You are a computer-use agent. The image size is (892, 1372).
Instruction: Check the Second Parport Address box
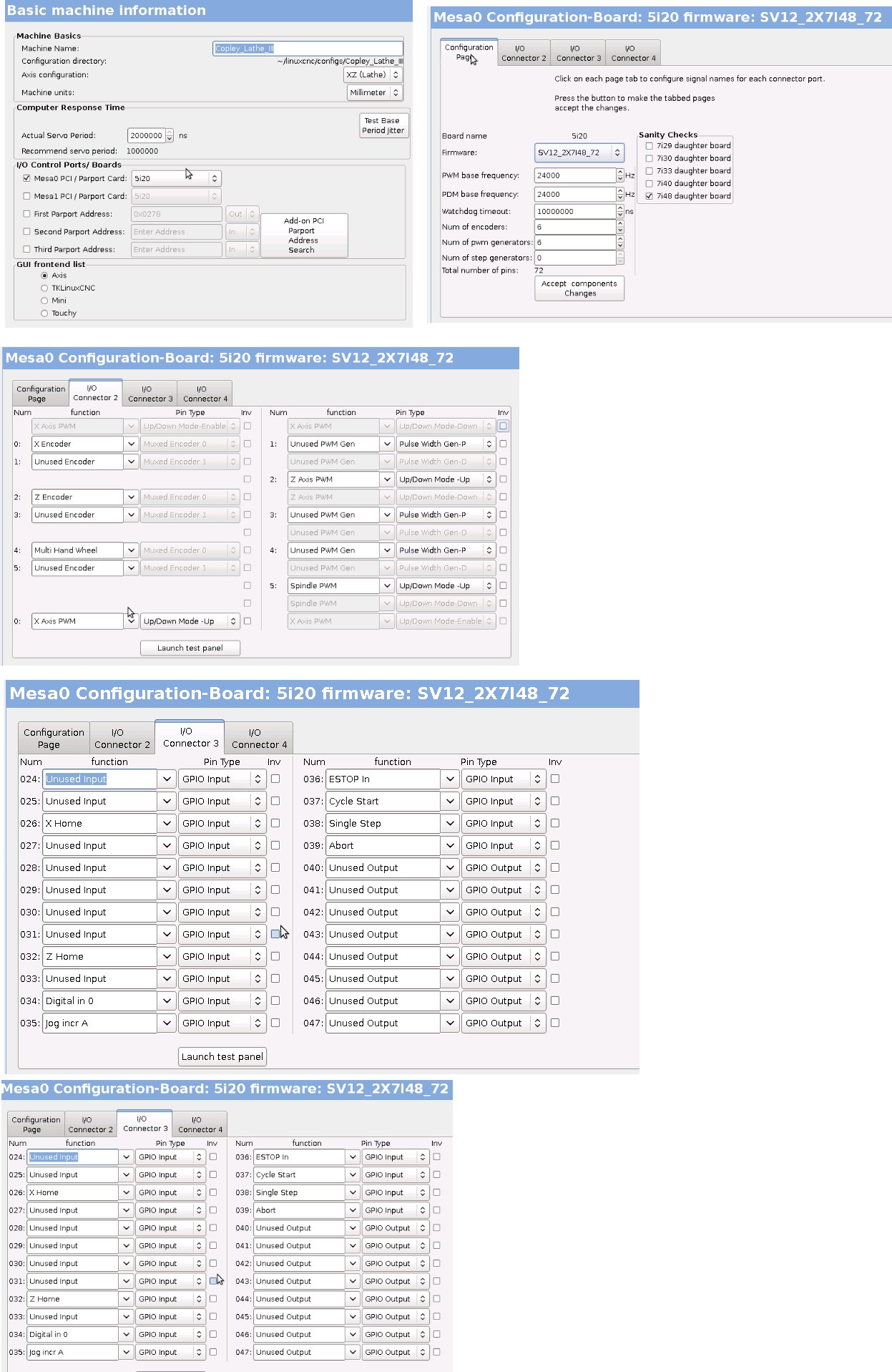[x=27, y=232]
